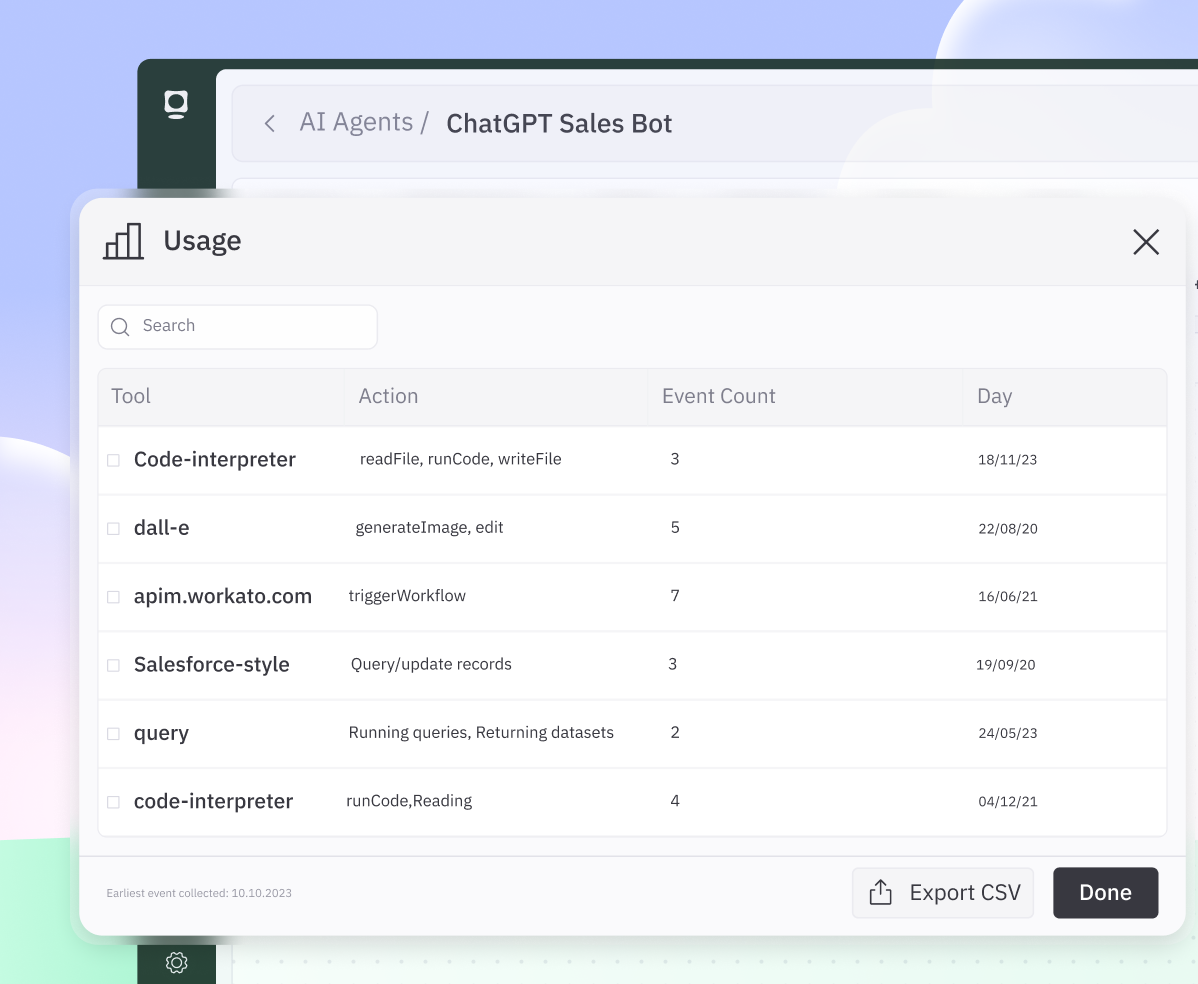The height and width of the screenshot is (984, 1198).
Task: Enable the apim.workato.com checkbox
Action: [x=113, y=596]
